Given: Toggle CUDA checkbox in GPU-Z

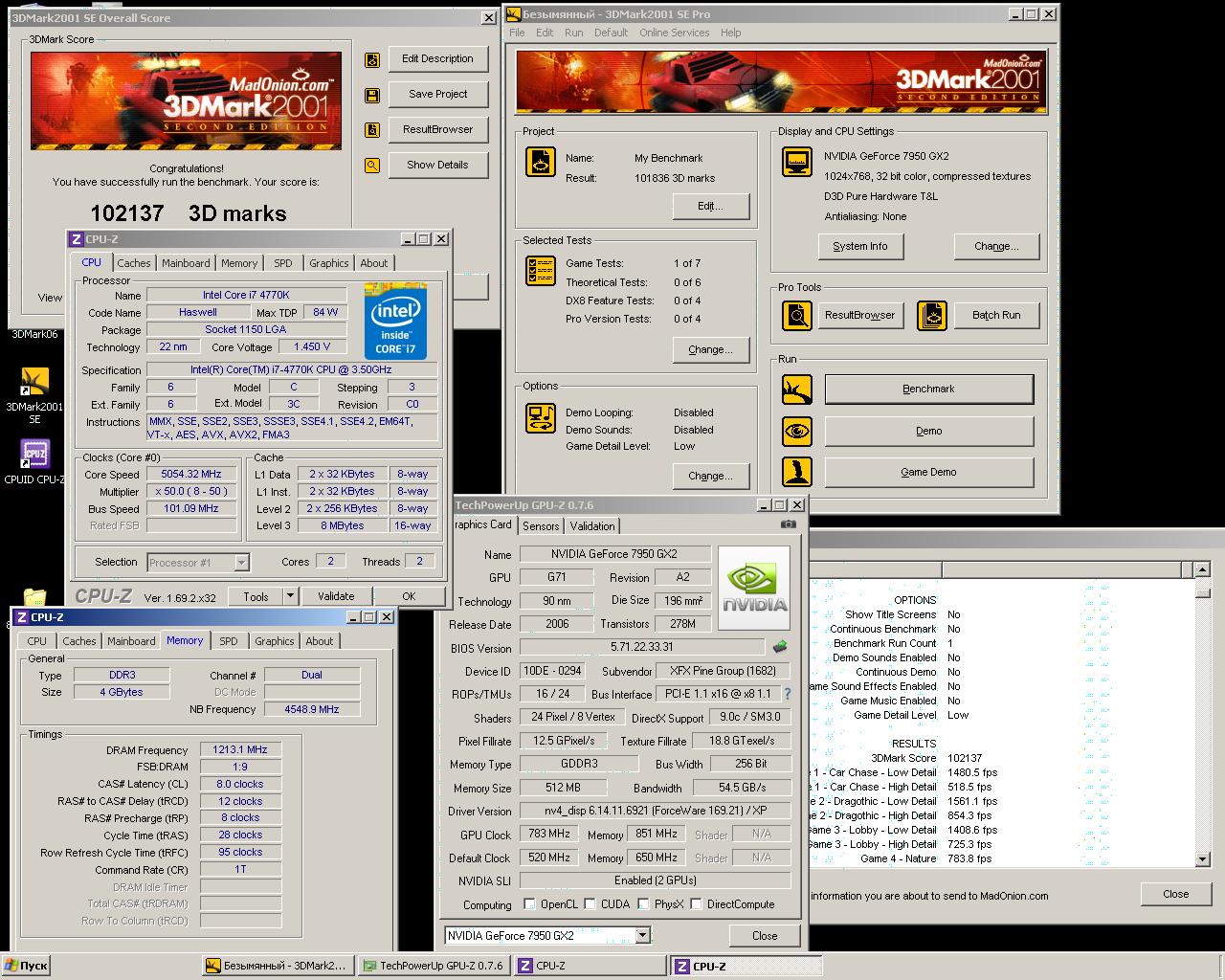Looking at the screenshot, I should [x=590, y=904].
